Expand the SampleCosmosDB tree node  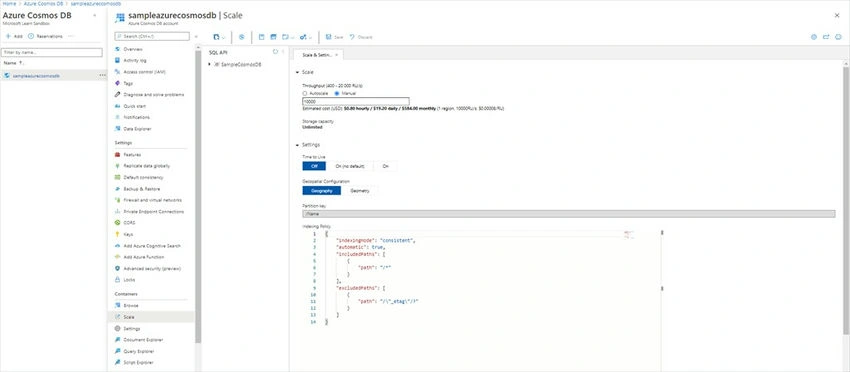click(210, 64)
